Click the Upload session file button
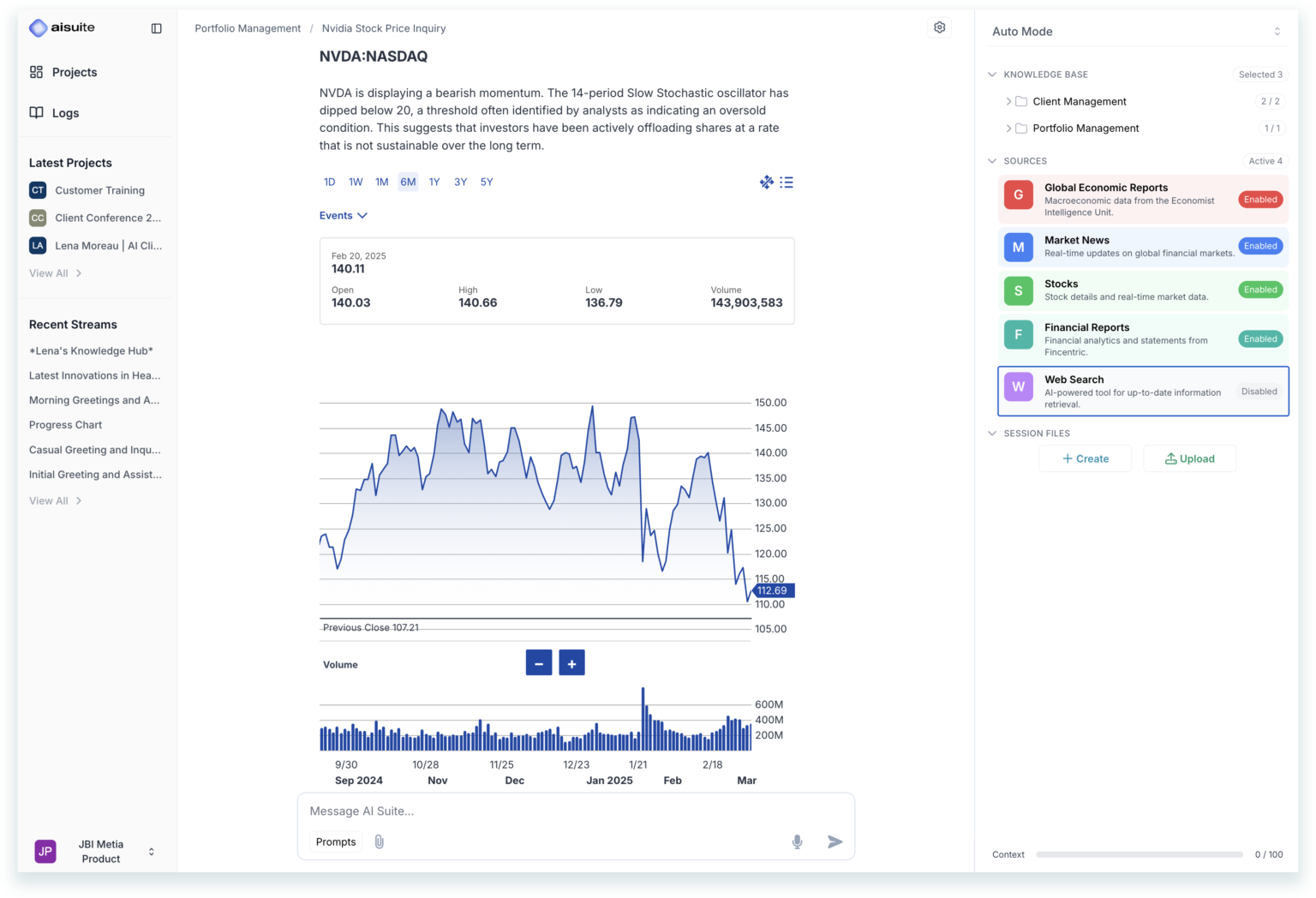This screenshot has width=1316, height=898. coord(1190,458)
